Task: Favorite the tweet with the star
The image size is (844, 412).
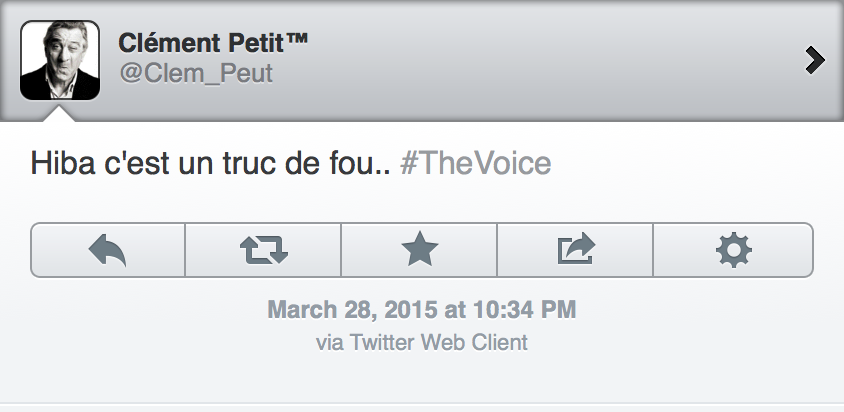Action: pos(419,249)
